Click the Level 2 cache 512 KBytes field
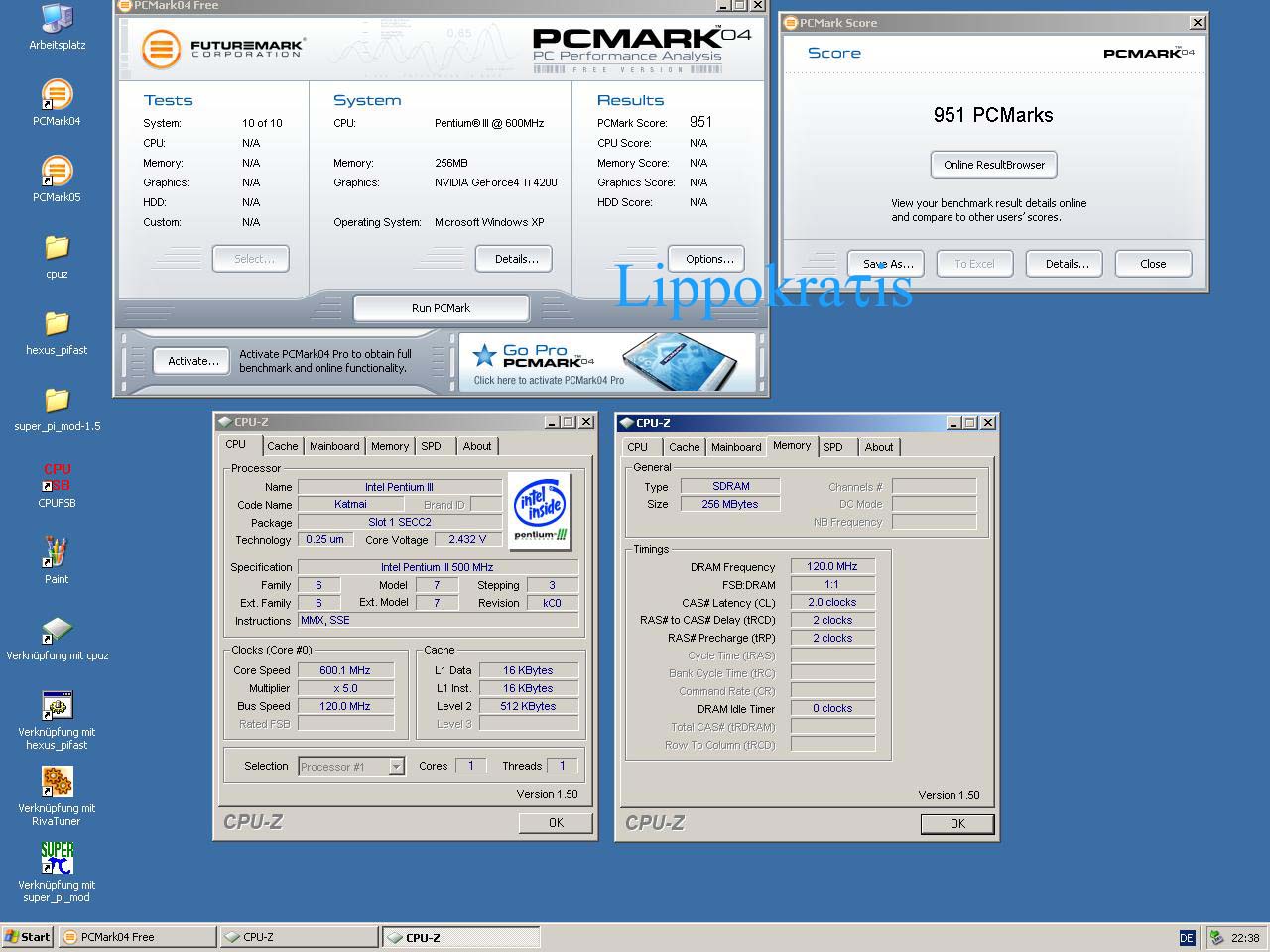 (529, 706)
